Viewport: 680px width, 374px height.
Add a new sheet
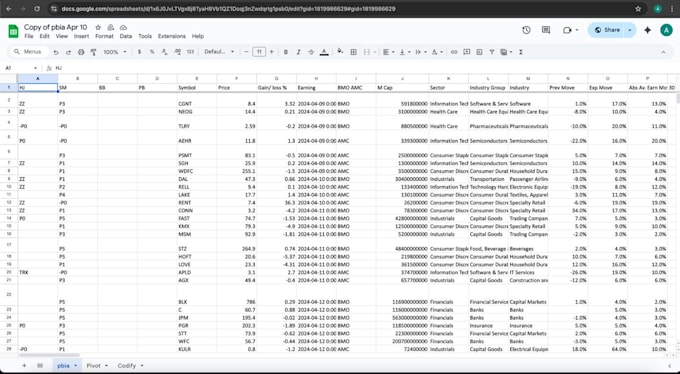[x=24, y=366]
